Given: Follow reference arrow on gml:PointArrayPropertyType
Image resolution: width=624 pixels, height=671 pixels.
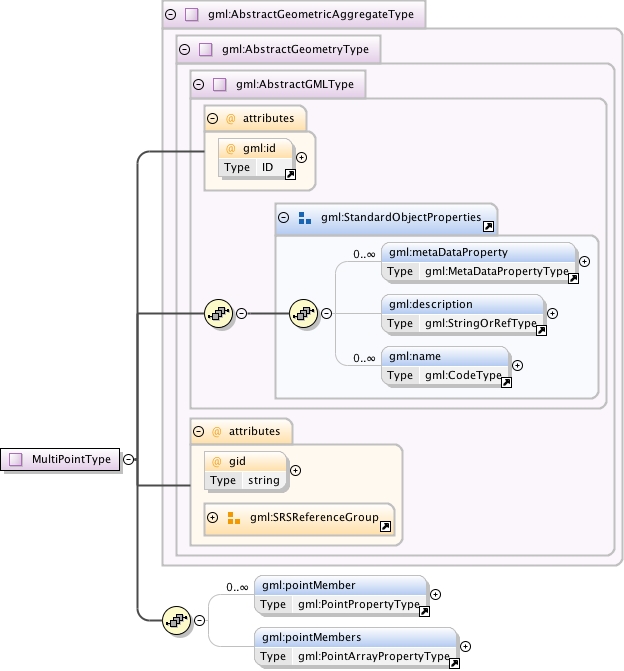Looking at the screenshot, I should tap(454, 664).
